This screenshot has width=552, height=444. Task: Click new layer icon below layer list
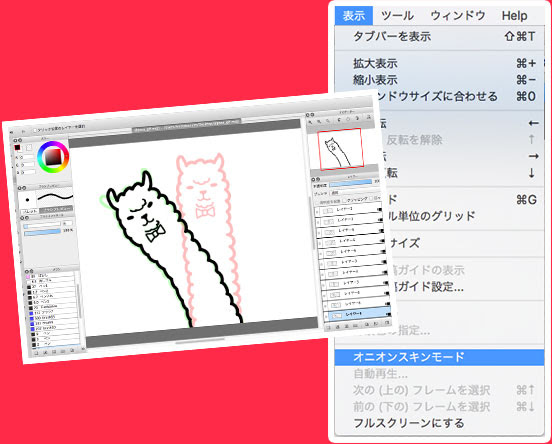pyautogui.click(x=328, y=328)
